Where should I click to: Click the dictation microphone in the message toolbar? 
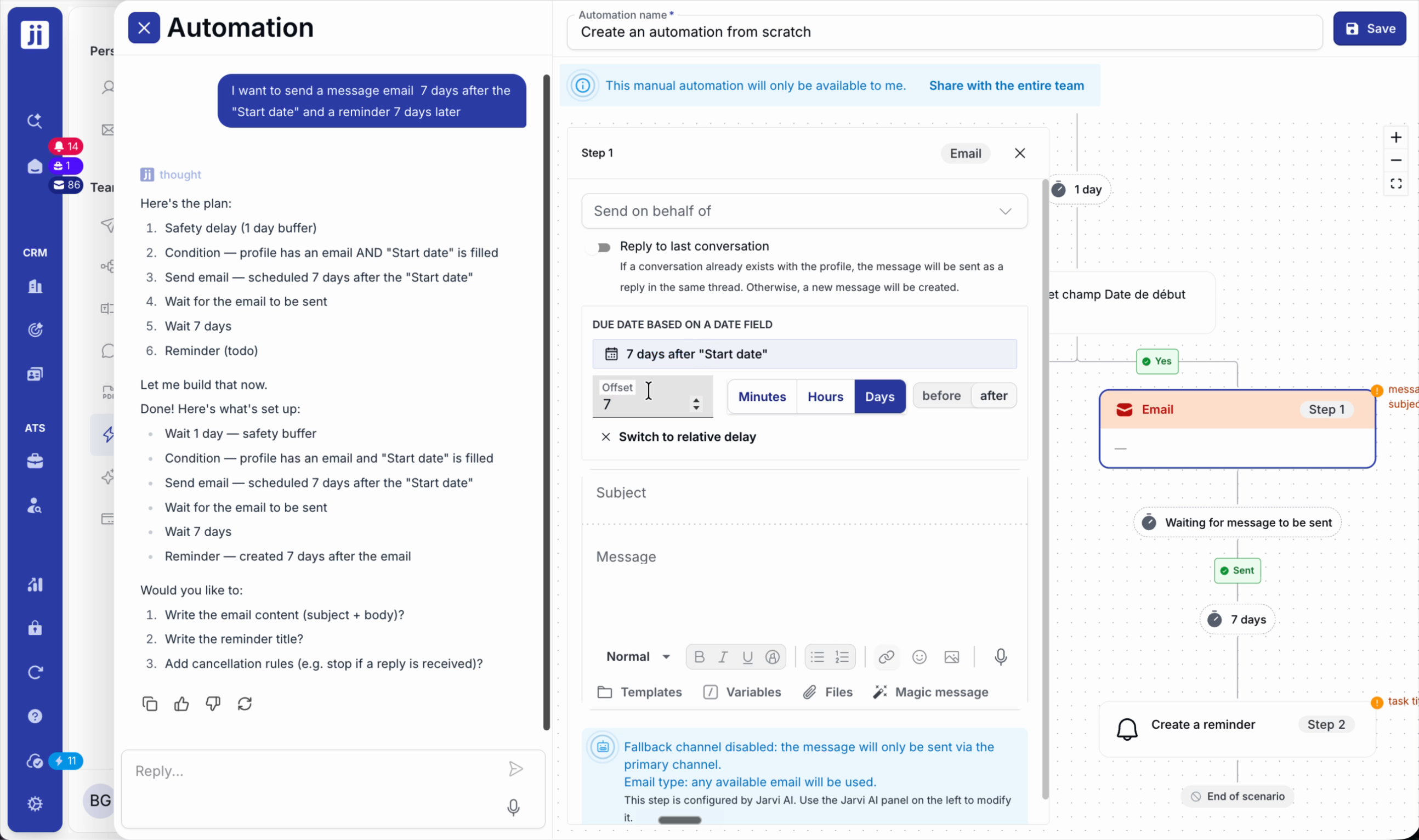(1001, 657)
